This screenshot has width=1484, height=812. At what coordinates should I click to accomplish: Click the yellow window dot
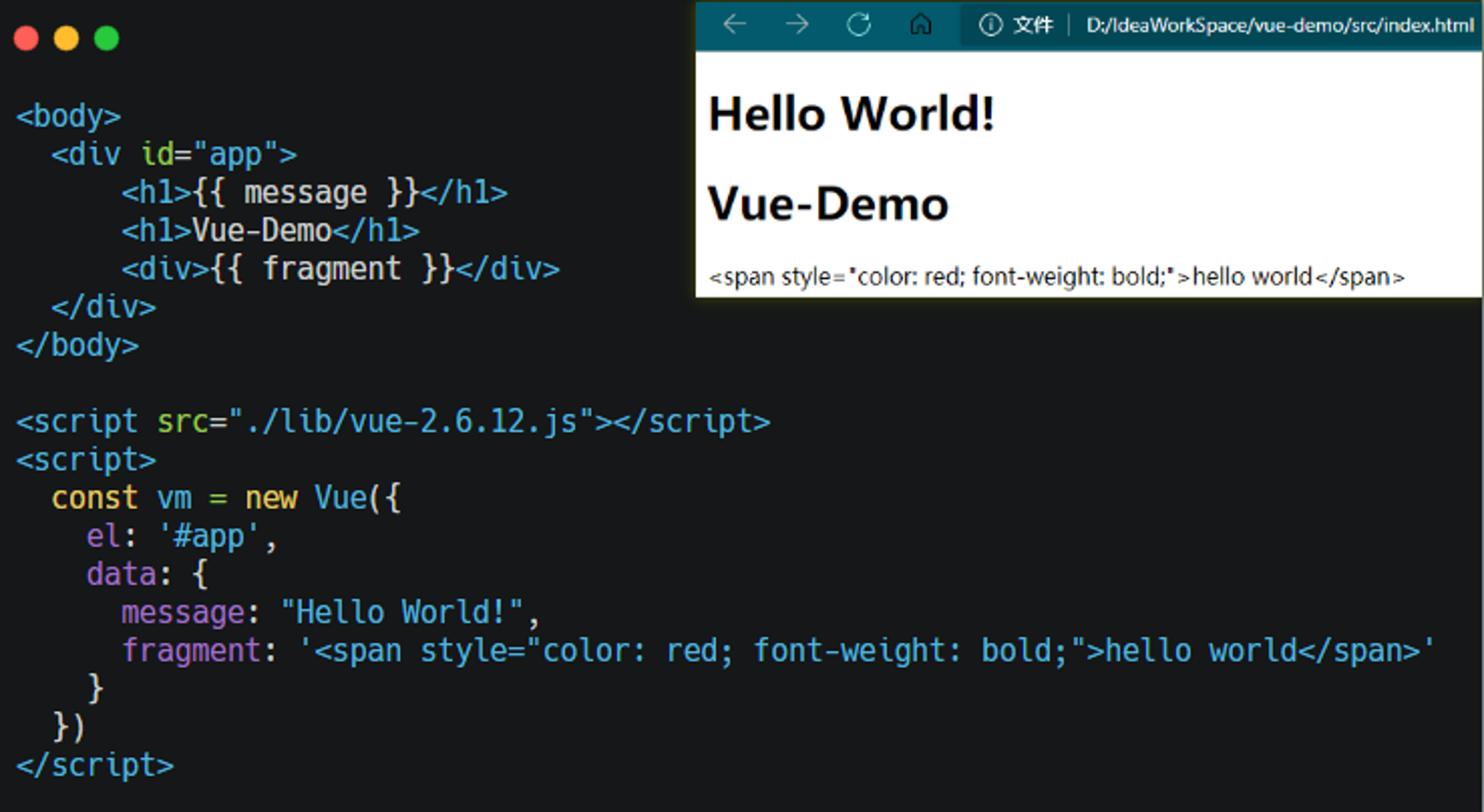point(67,38)
